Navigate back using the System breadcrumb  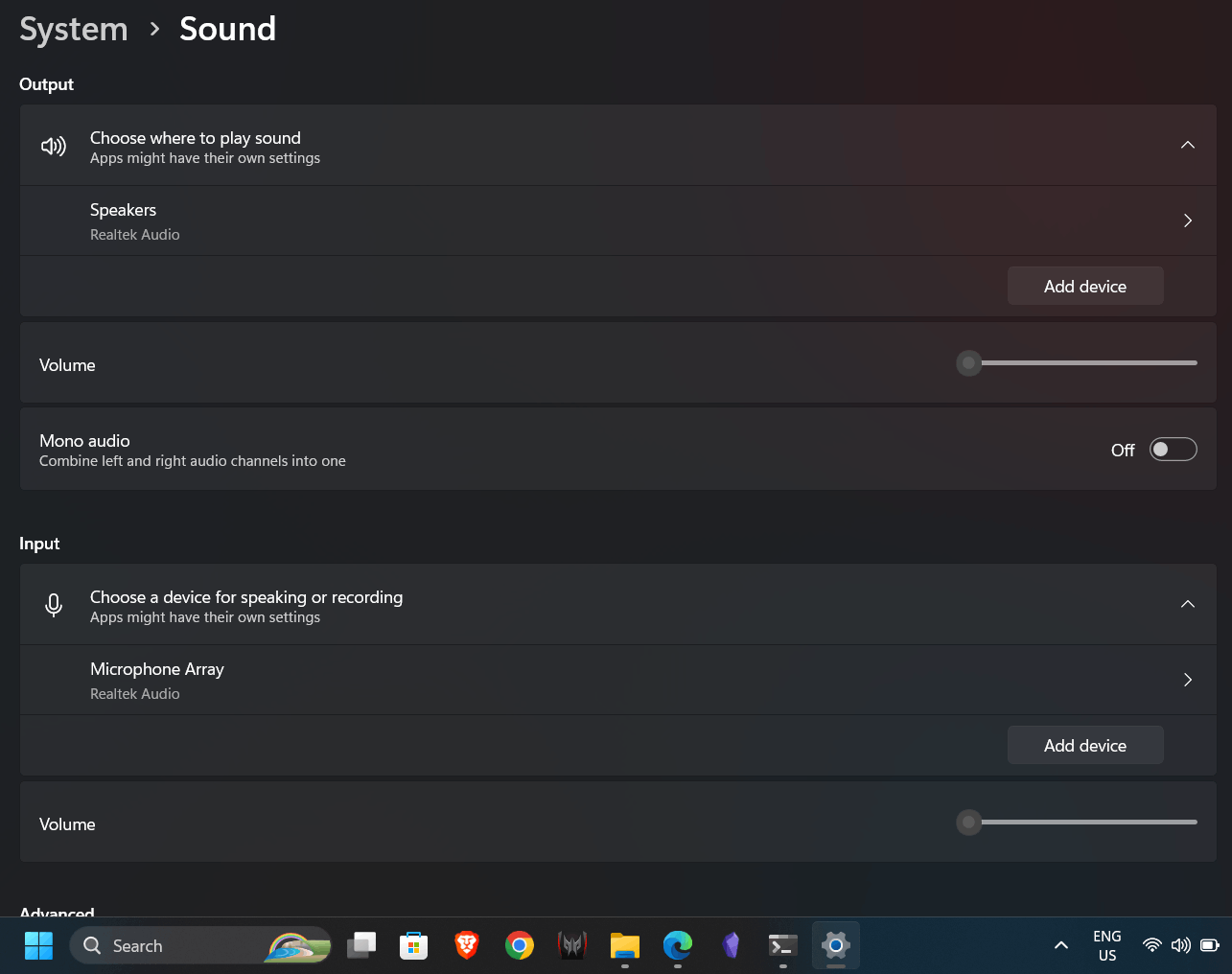73,29
